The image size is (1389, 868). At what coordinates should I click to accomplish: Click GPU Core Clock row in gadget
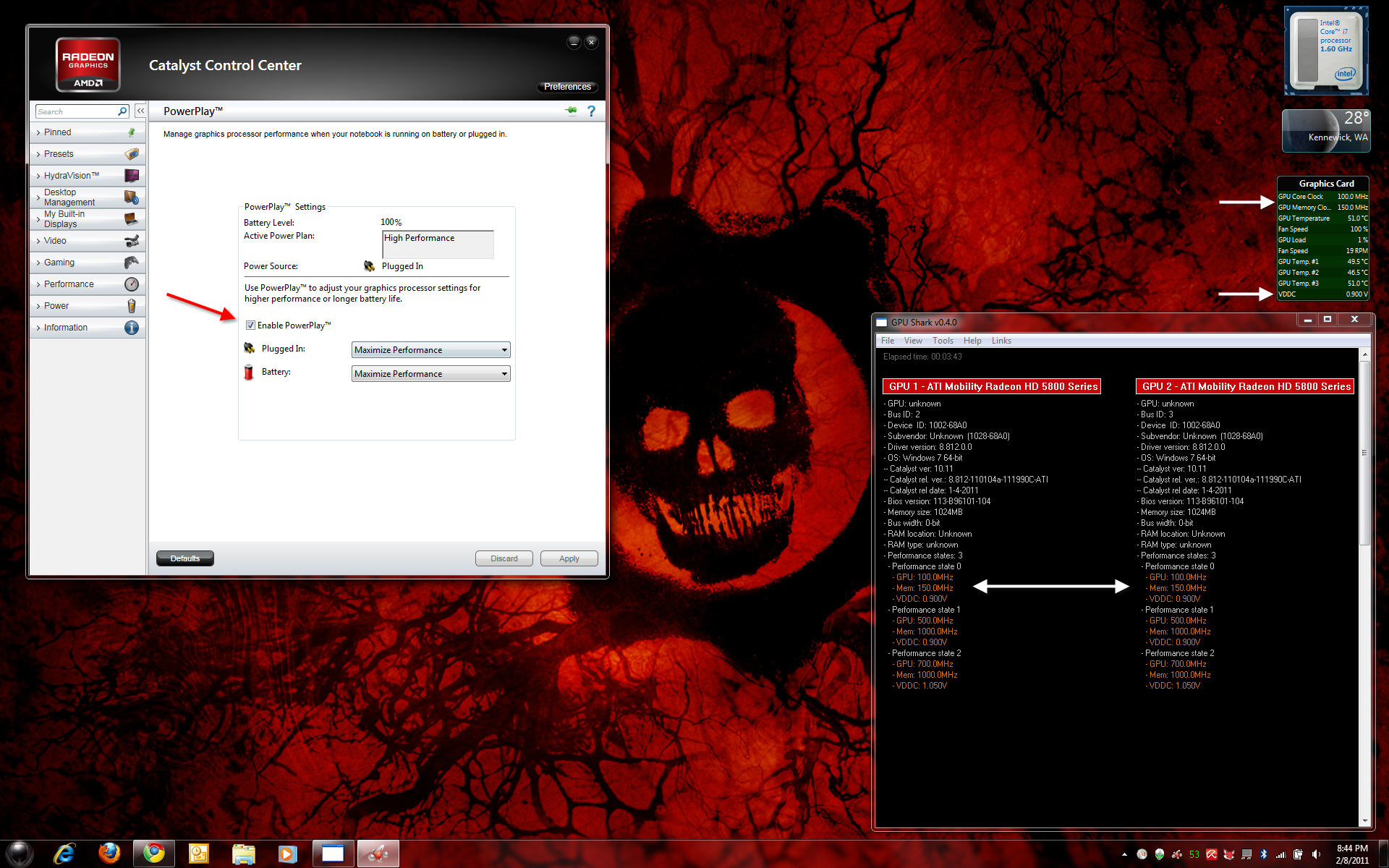pos(1322,197)
